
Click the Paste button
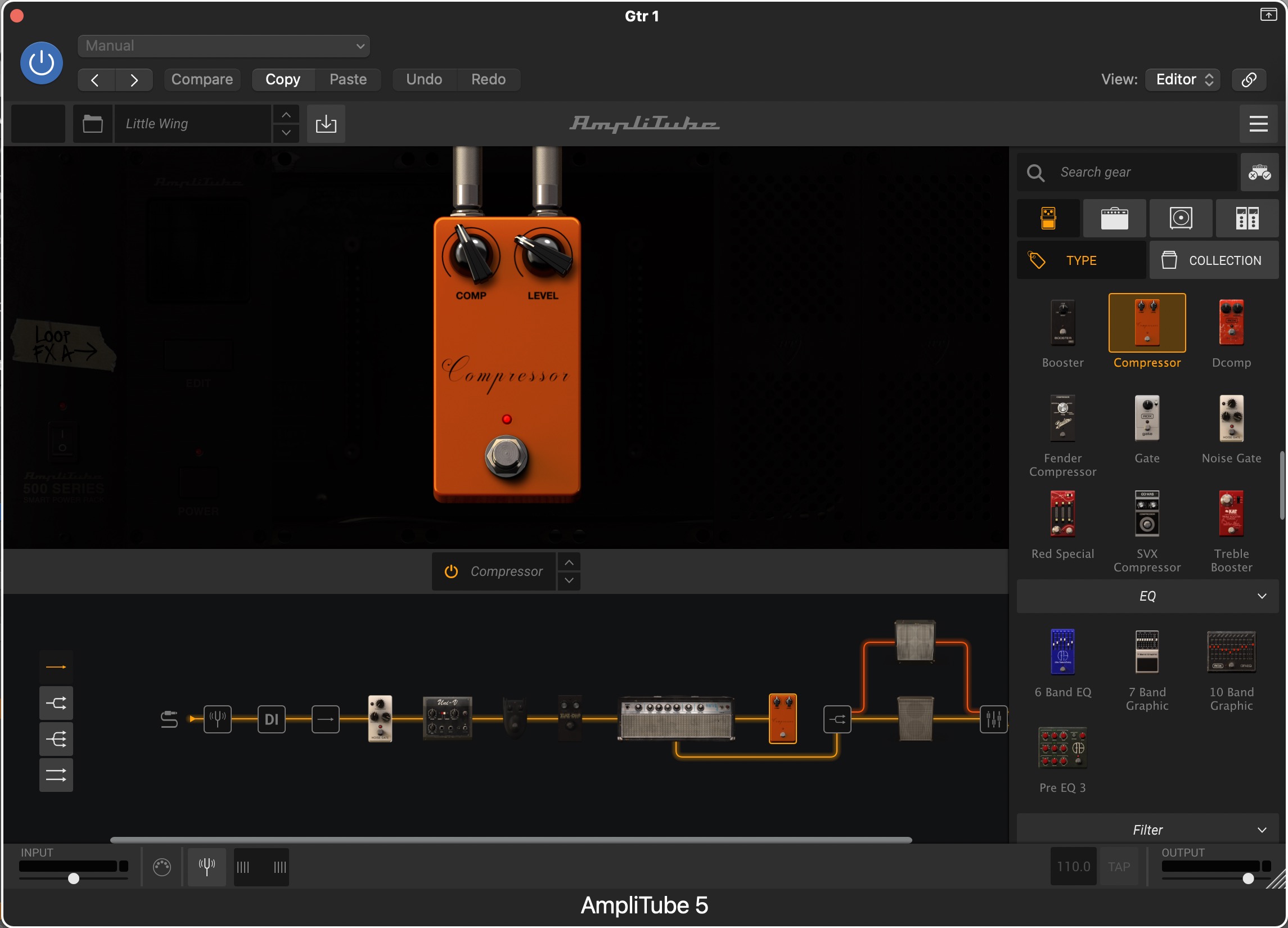(x=348, y=79)
